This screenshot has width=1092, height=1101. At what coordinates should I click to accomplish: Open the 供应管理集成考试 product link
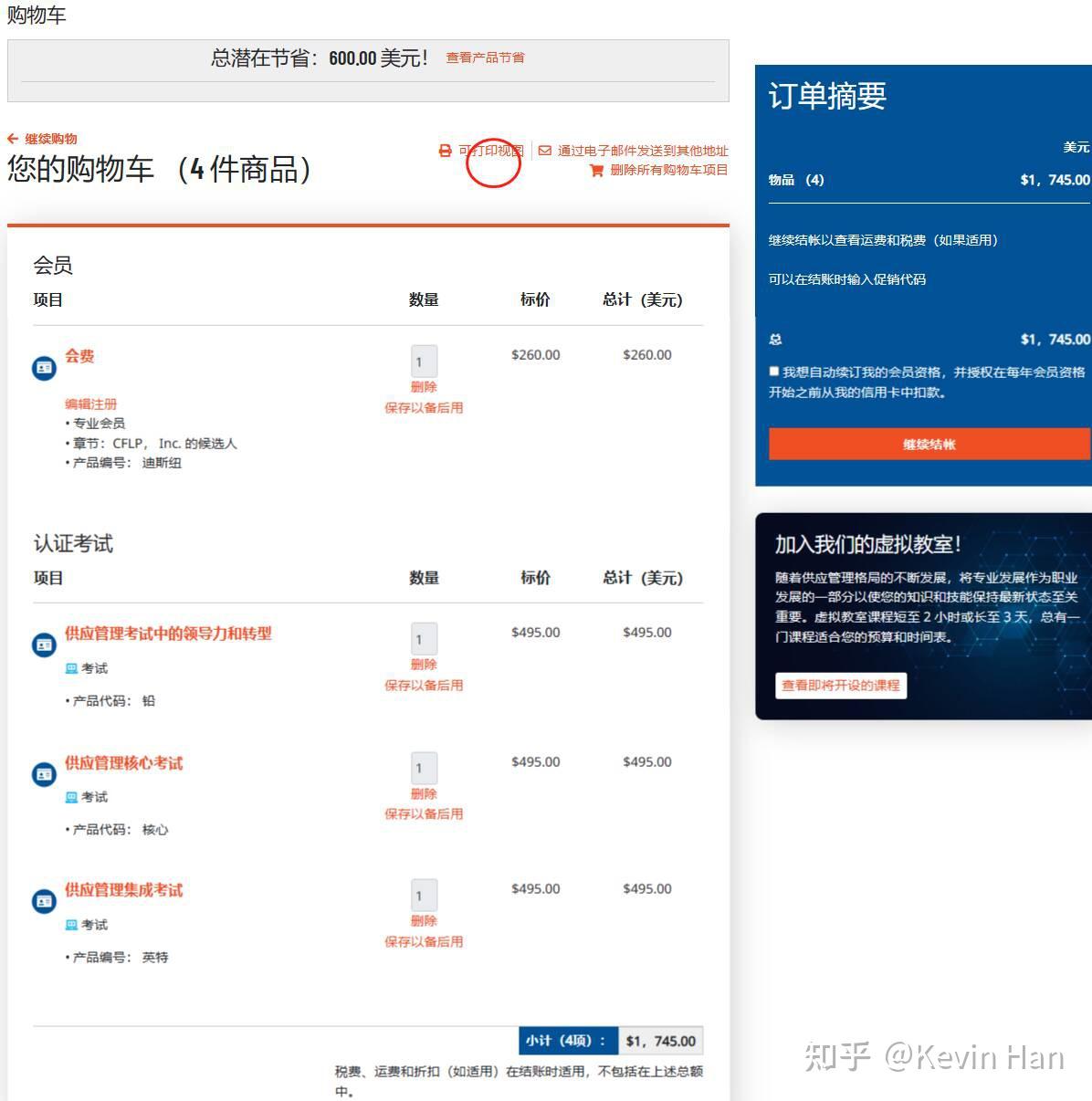coord(123,890)
